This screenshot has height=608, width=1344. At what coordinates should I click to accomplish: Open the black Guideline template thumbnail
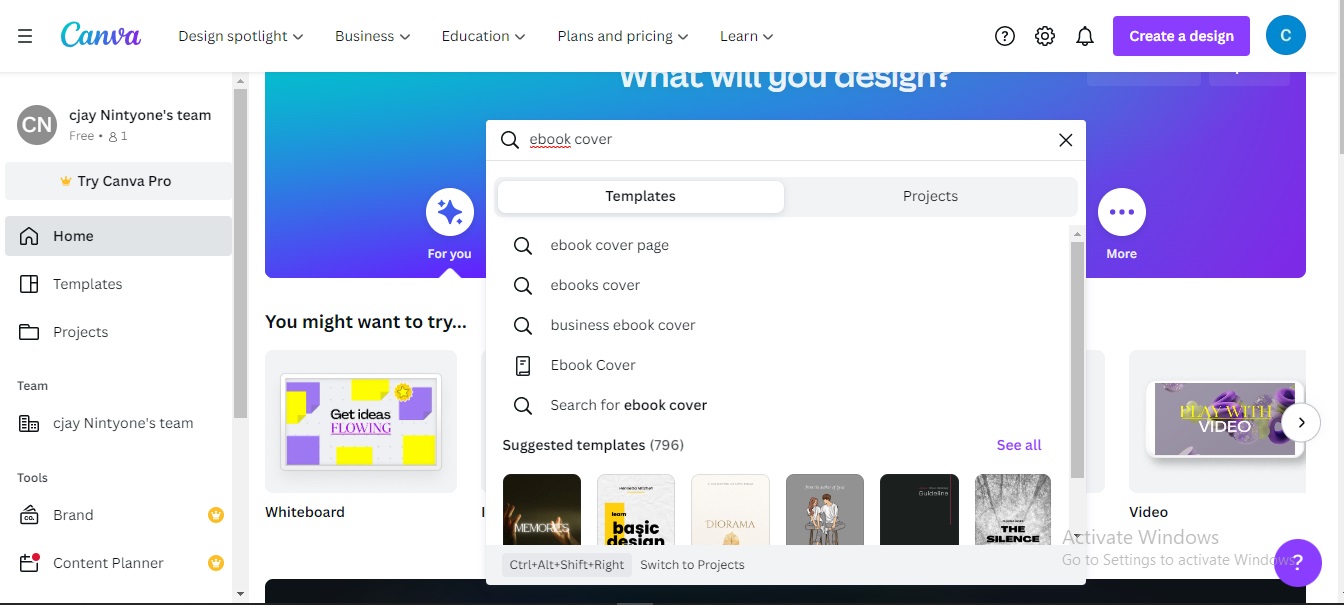[919, 510]
